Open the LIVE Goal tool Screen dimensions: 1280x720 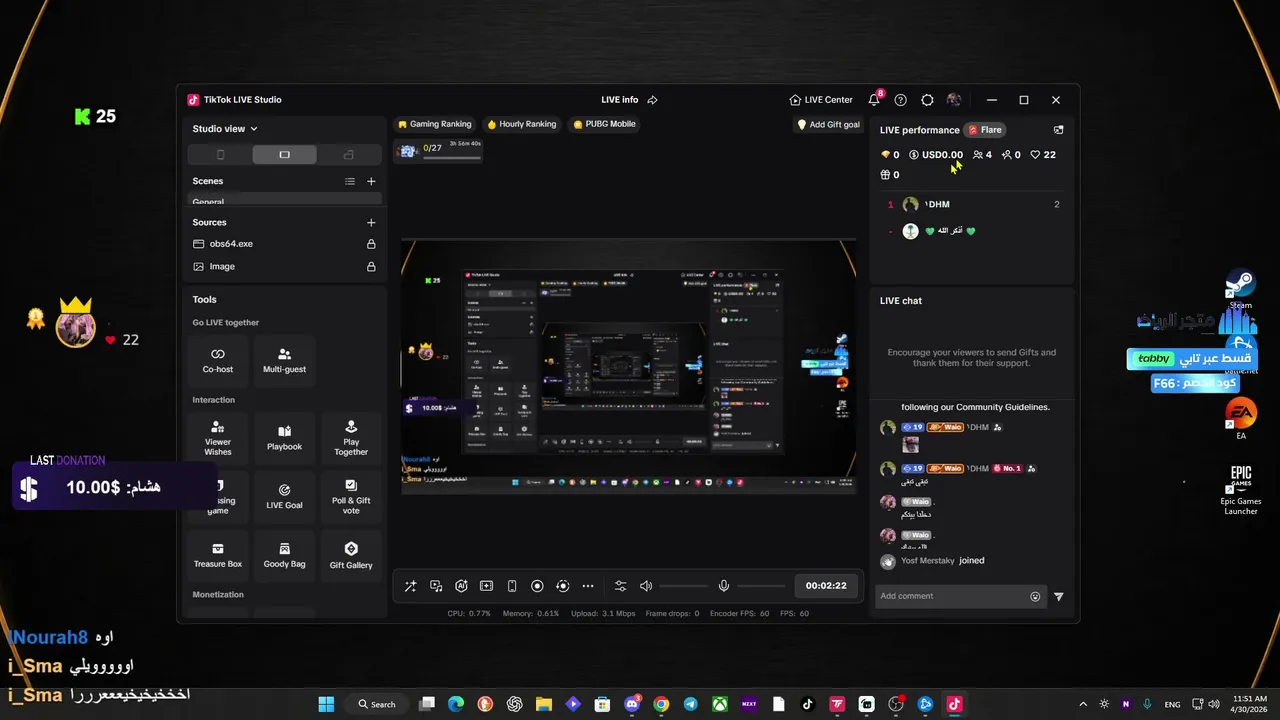(x=284, y=496)
